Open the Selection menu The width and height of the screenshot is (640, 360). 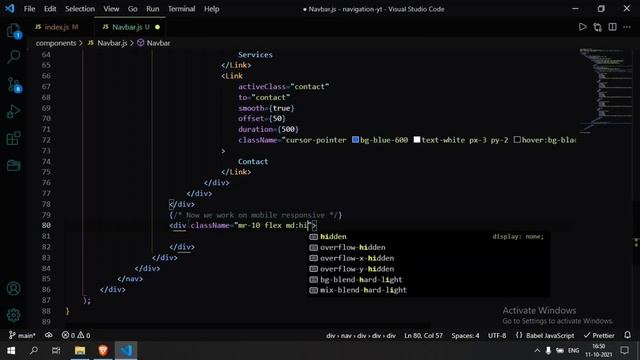80,9
